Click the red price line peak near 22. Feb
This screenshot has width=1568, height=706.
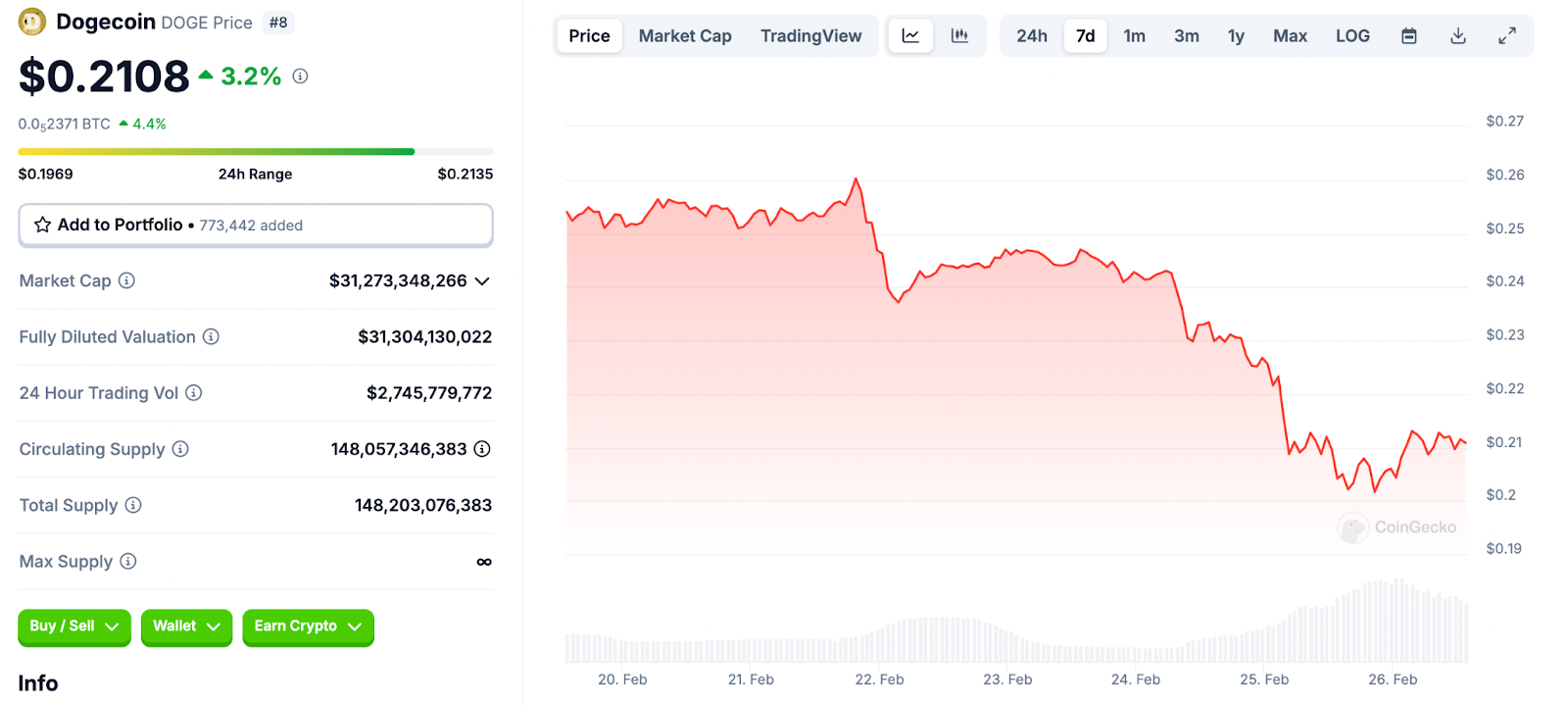pos(856,180)
